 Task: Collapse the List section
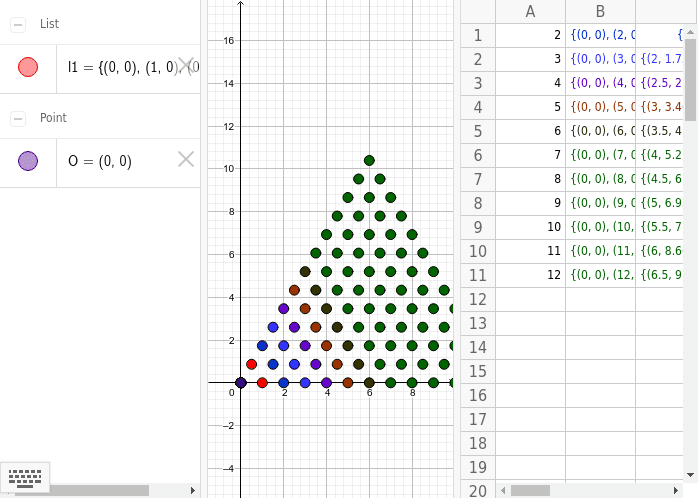coord(18,24)
